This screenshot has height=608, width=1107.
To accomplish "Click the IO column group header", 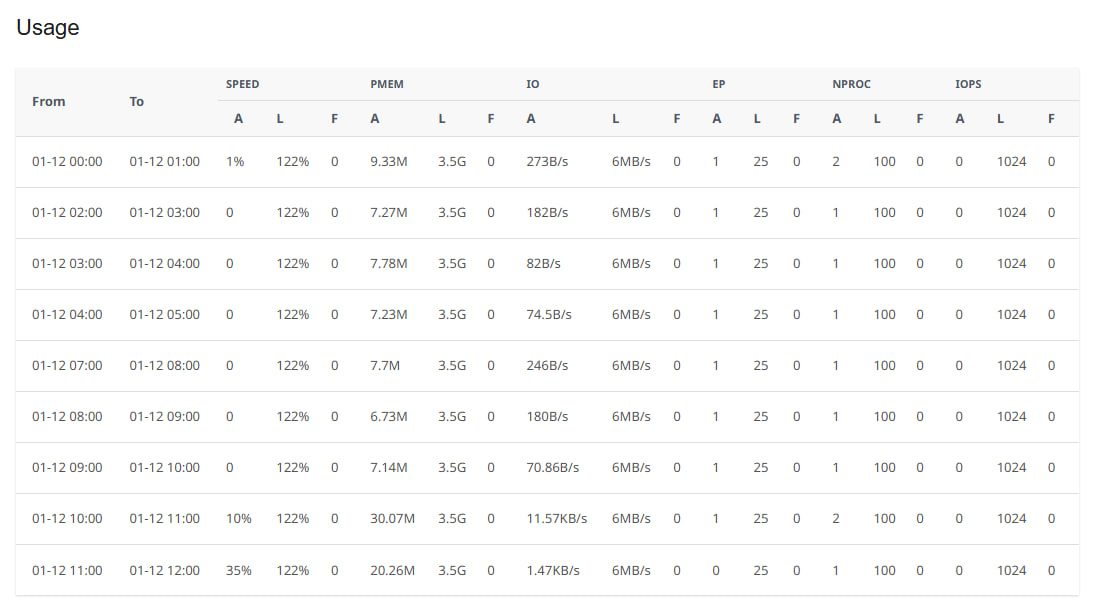I will coord(533,84).
